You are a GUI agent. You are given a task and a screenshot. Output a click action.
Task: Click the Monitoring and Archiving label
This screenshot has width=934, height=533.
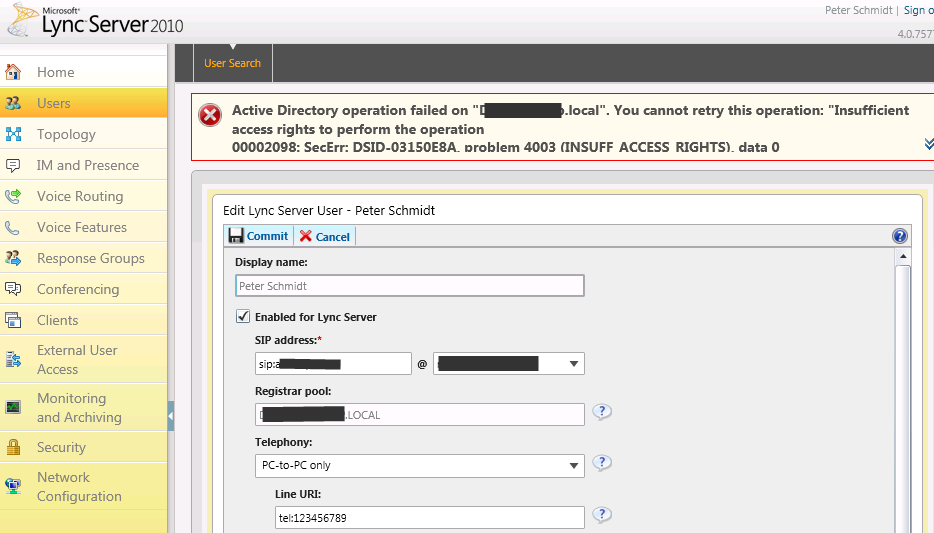coord(79,407)
